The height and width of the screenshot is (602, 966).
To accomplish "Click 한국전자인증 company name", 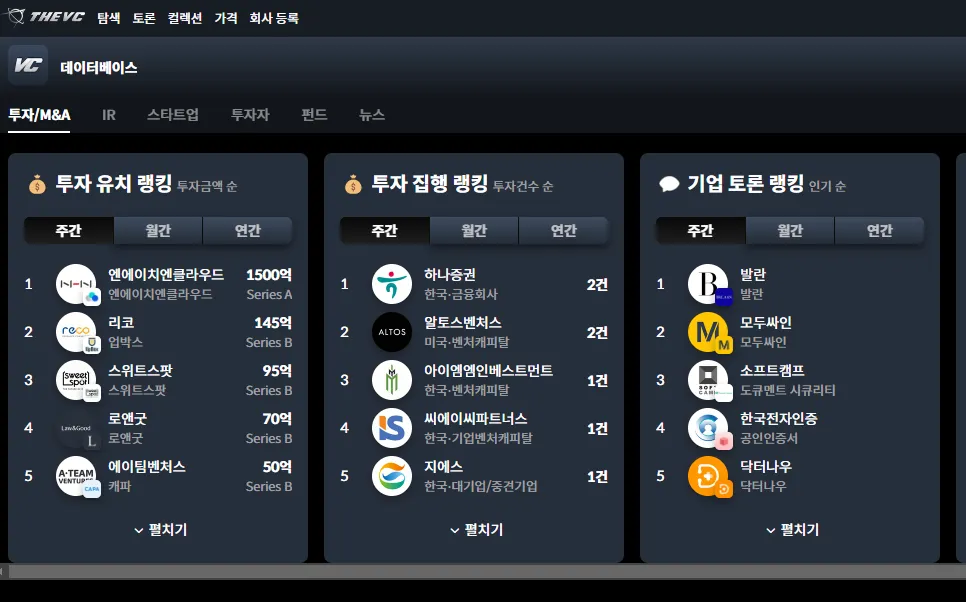I will (x=779, y=418).
